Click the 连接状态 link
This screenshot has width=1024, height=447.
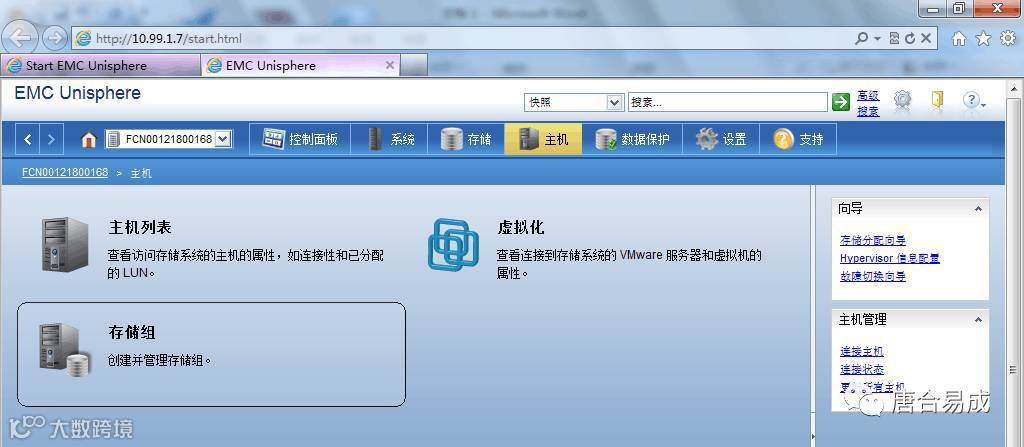(861, 369)
